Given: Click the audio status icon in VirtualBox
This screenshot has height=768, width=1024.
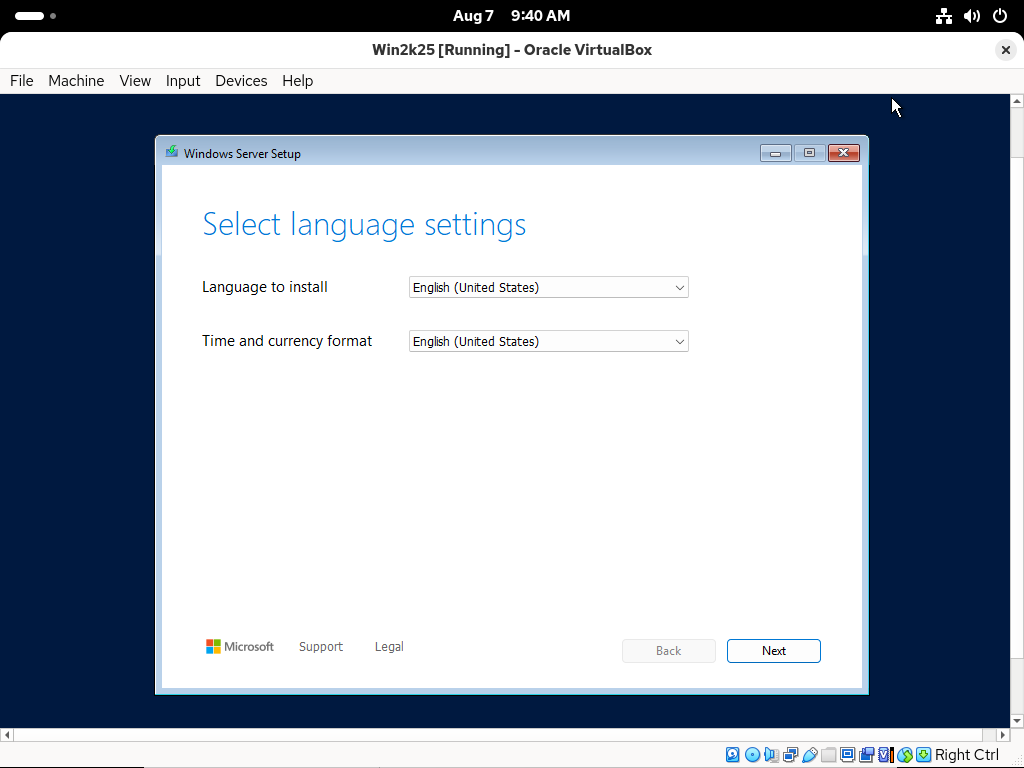Looking at the screenshot, I should [x=771, y=755].
